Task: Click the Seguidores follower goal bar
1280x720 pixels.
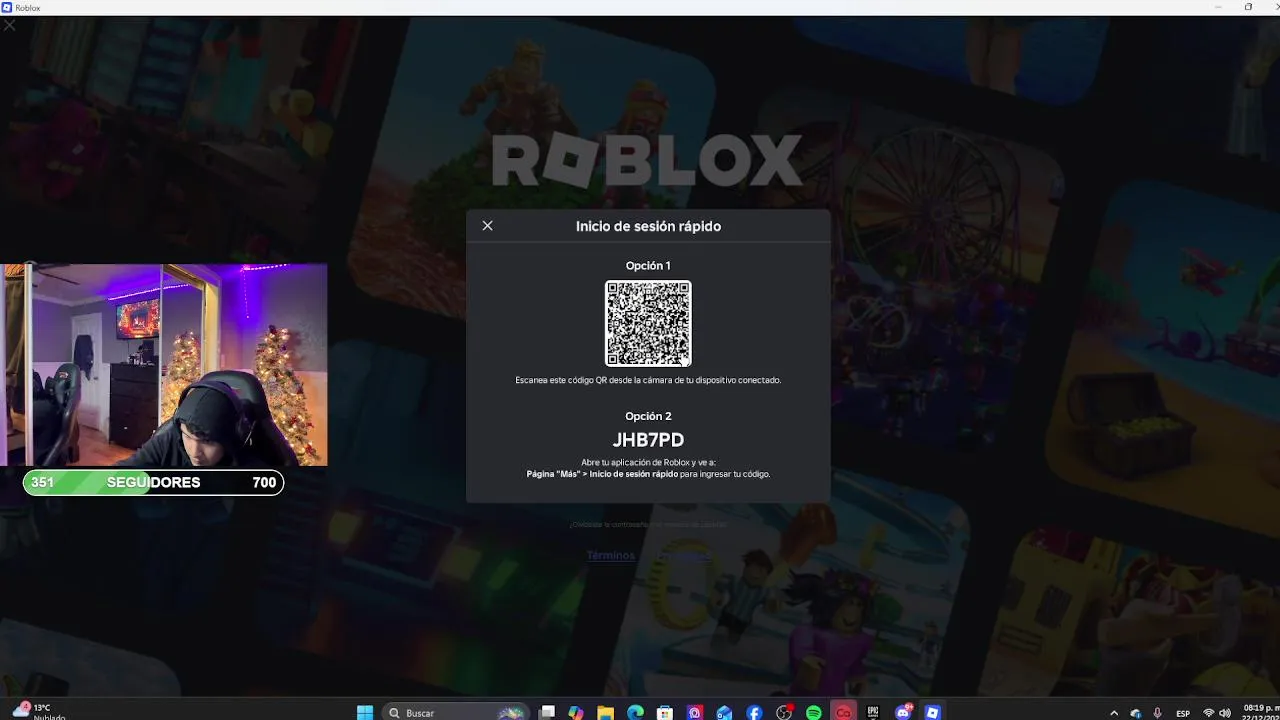Action: coord(153,482)
